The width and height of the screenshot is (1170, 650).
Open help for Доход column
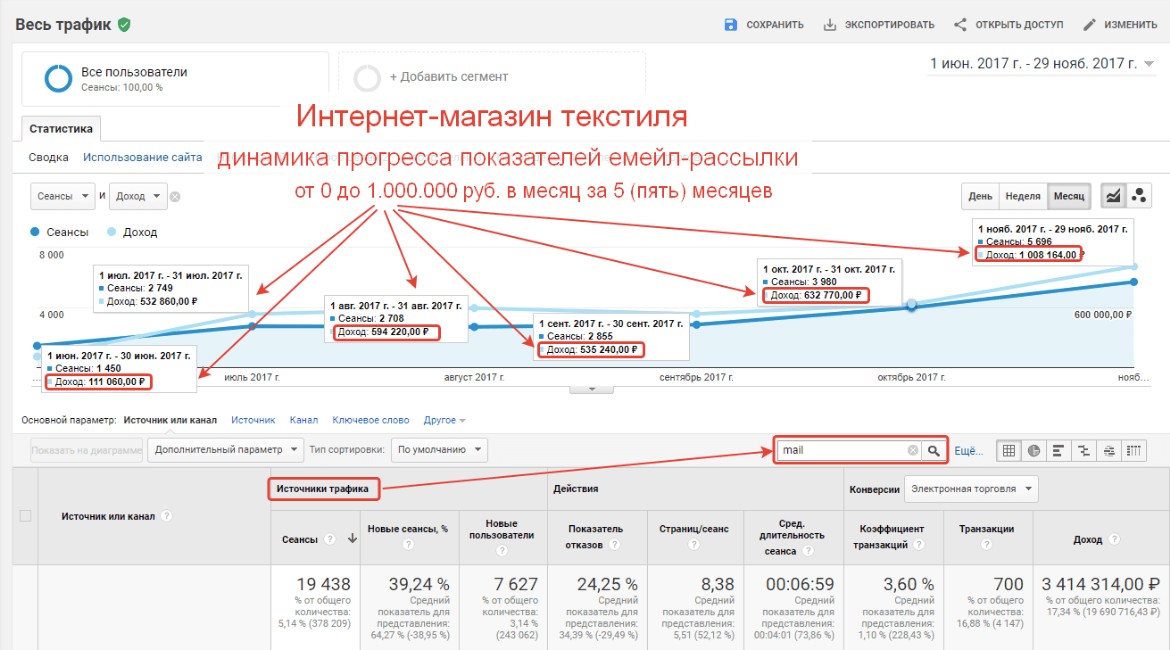click(x=1113, y=539)
